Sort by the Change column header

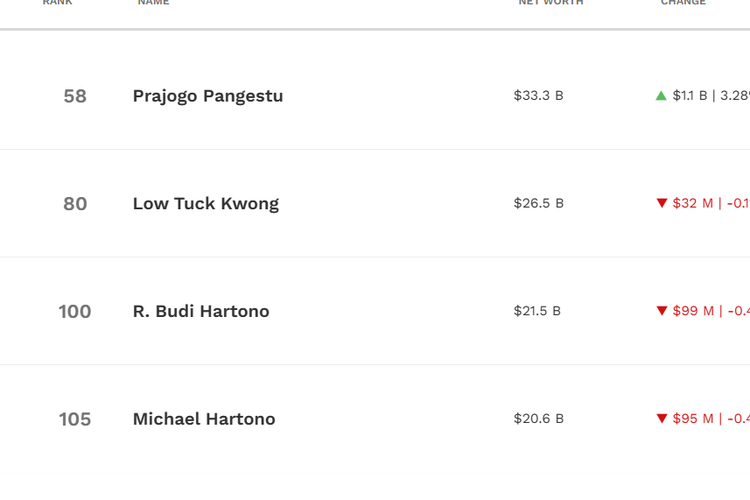[x=683, y=3]
